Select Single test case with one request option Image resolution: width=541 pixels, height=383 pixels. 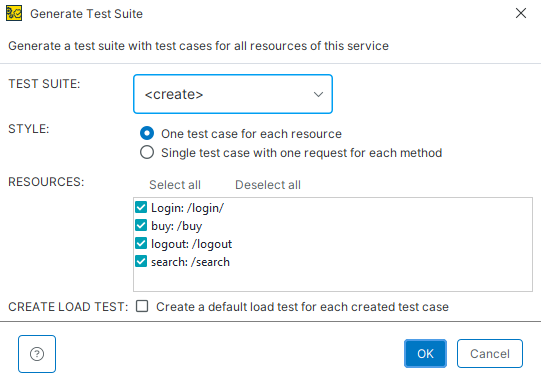click(147, 152)
